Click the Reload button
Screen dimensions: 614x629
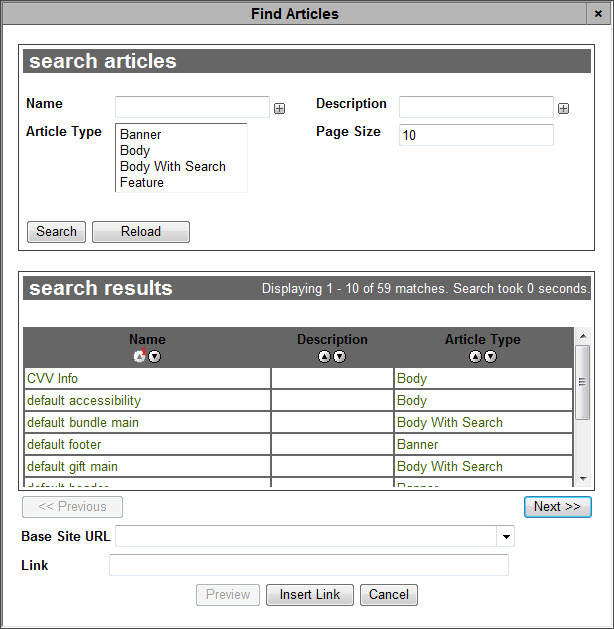point(141,232)
